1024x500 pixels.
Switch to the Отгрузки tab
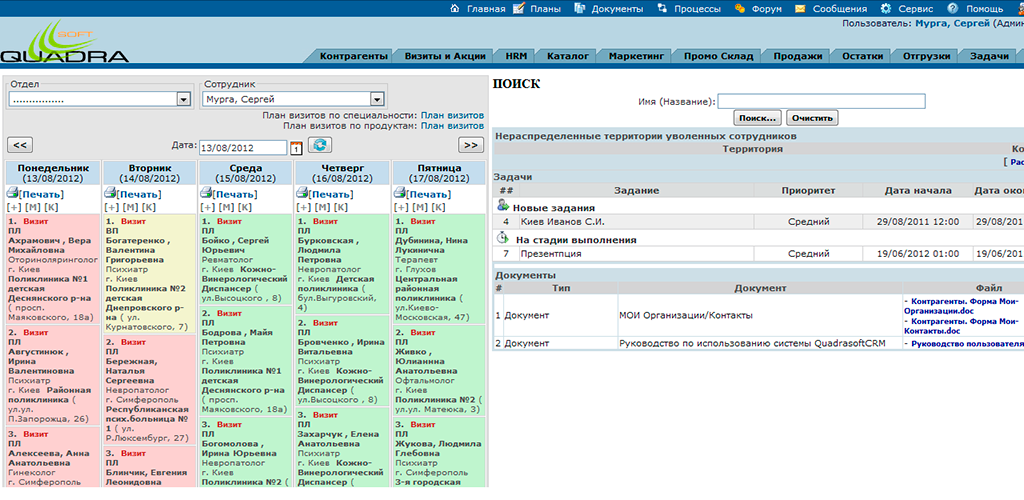click(x=926, y=56)
